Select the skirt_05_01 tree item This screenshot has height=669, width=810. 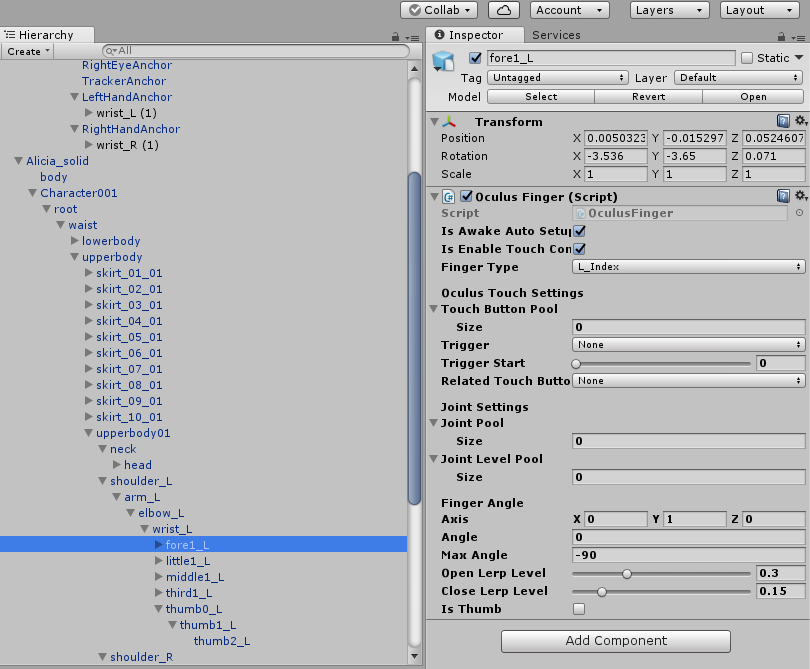129,337
